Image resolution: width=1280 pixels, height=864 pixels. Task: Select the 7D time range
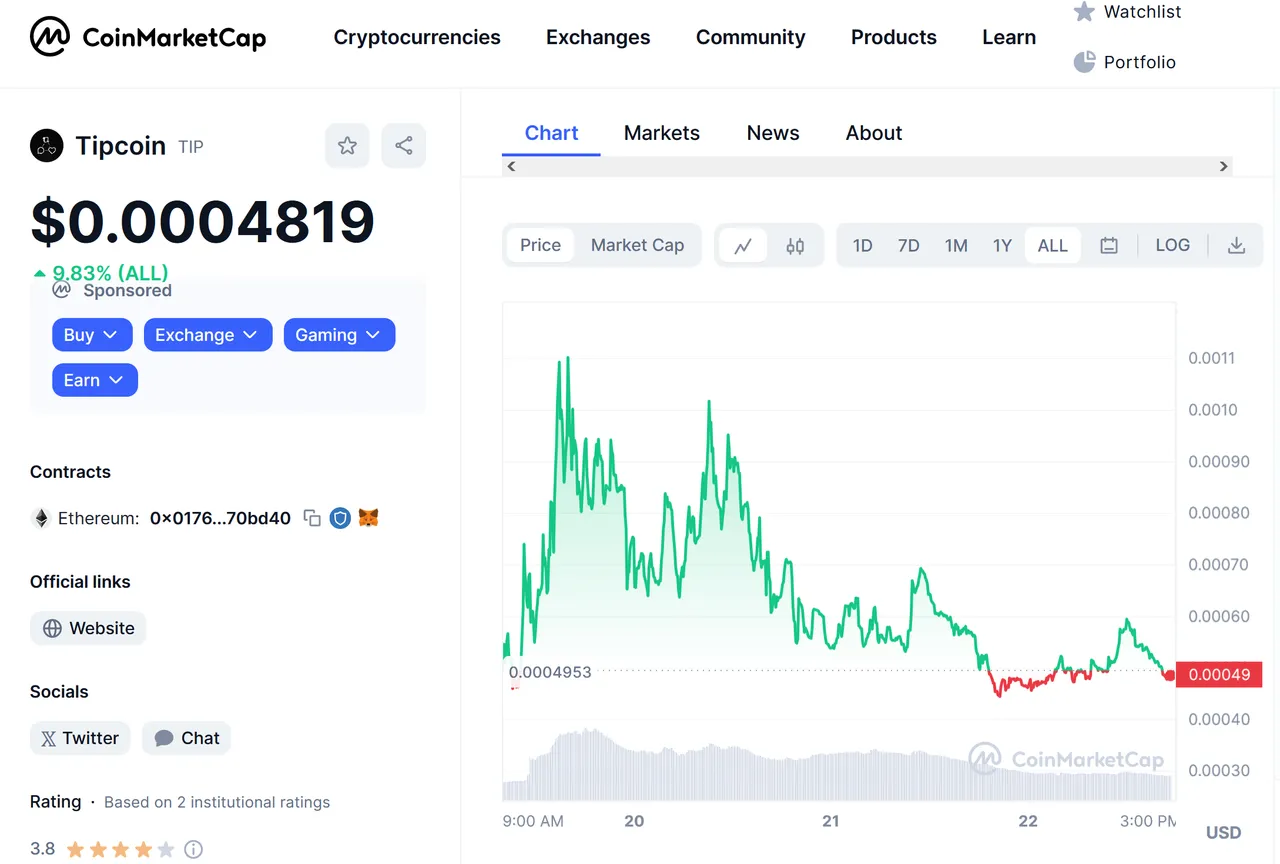click(909, 246)
